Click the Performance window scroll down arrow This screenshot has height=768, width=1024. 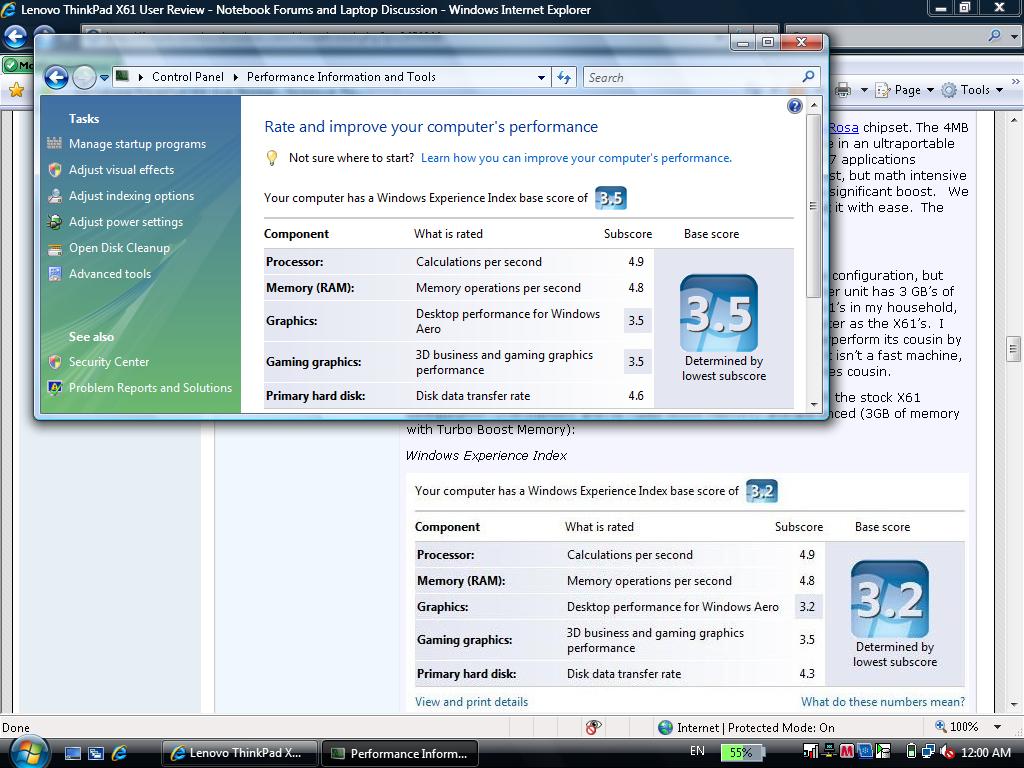814,404
